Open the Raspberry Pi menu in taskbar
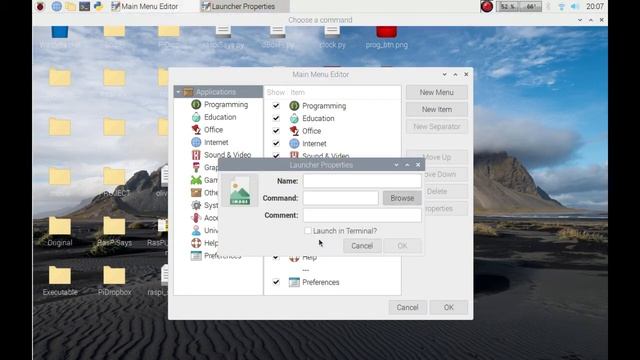640x360 pixels. click(x=40, y=6)
